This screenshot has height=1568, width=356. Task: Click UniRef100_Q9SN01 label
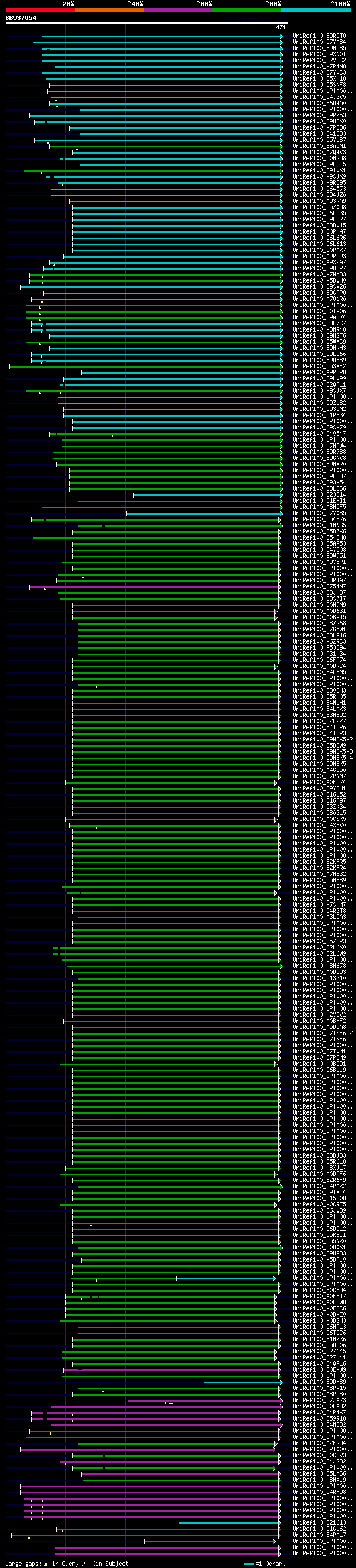click(319, 54)
